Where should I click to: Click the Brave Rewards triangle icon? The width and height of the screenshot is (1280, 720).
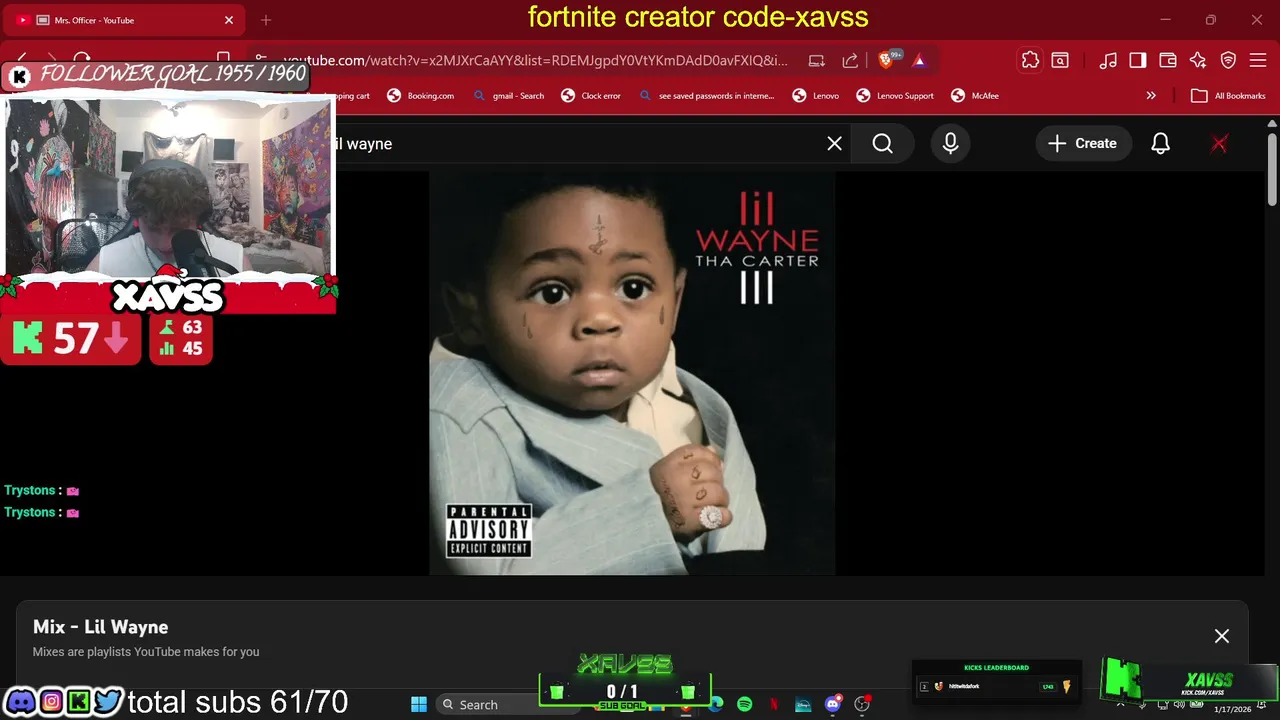pyautogui.click(x=919, y=61)
